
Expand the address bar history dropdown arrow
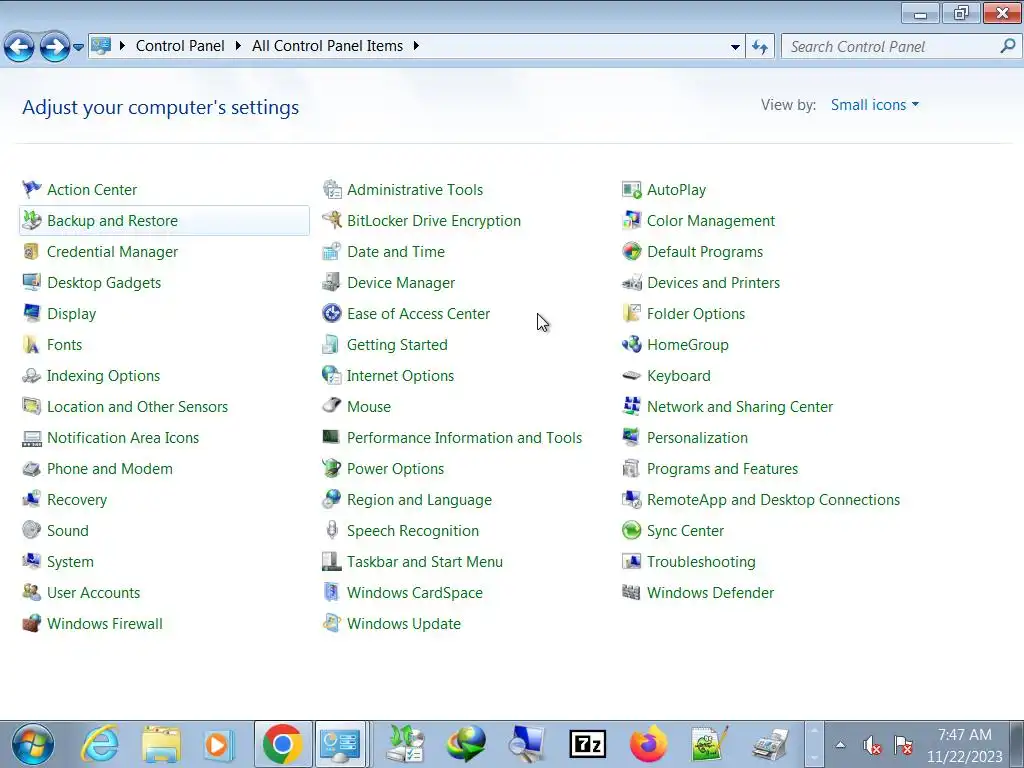pyautogui.click(x=735, y=46)
